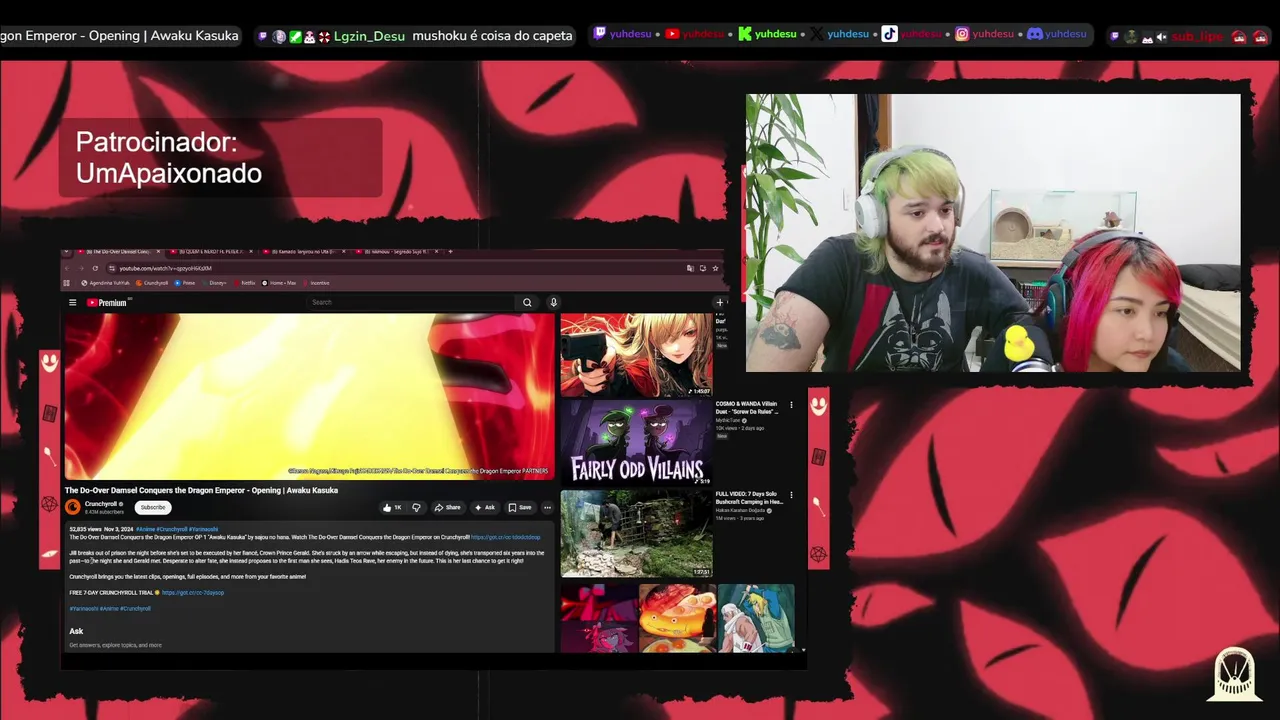The height and width of the screenshot is (720, 1280).
Task: Click the yuhdesu Kick icon in overlay
Action: (744, 33)
